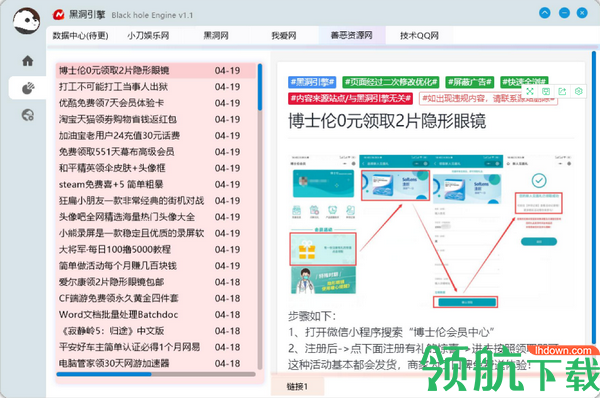Viewport: 600px width, 398px height.
Task: Click the blue up-arrow title button
Action: (545, 13)
